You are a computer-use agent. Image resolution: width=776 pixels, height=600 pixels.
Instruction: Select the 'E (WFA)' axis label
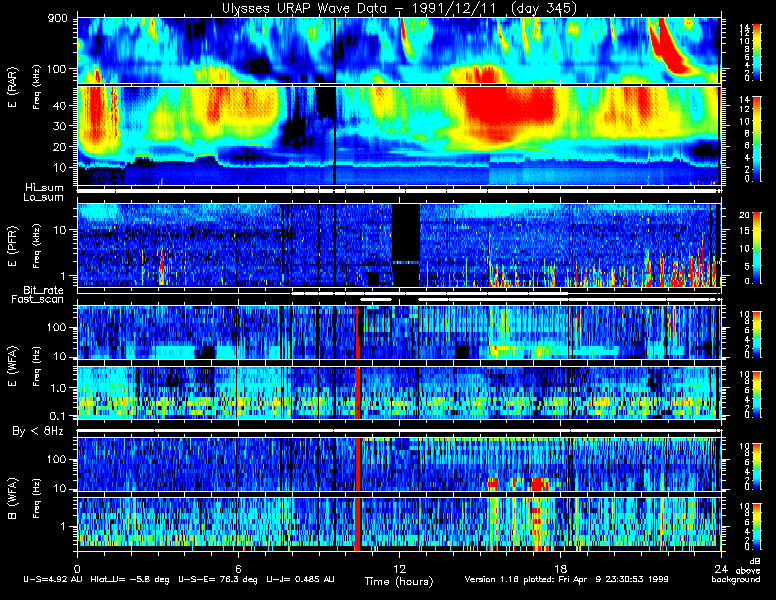(x=12, y=366)
